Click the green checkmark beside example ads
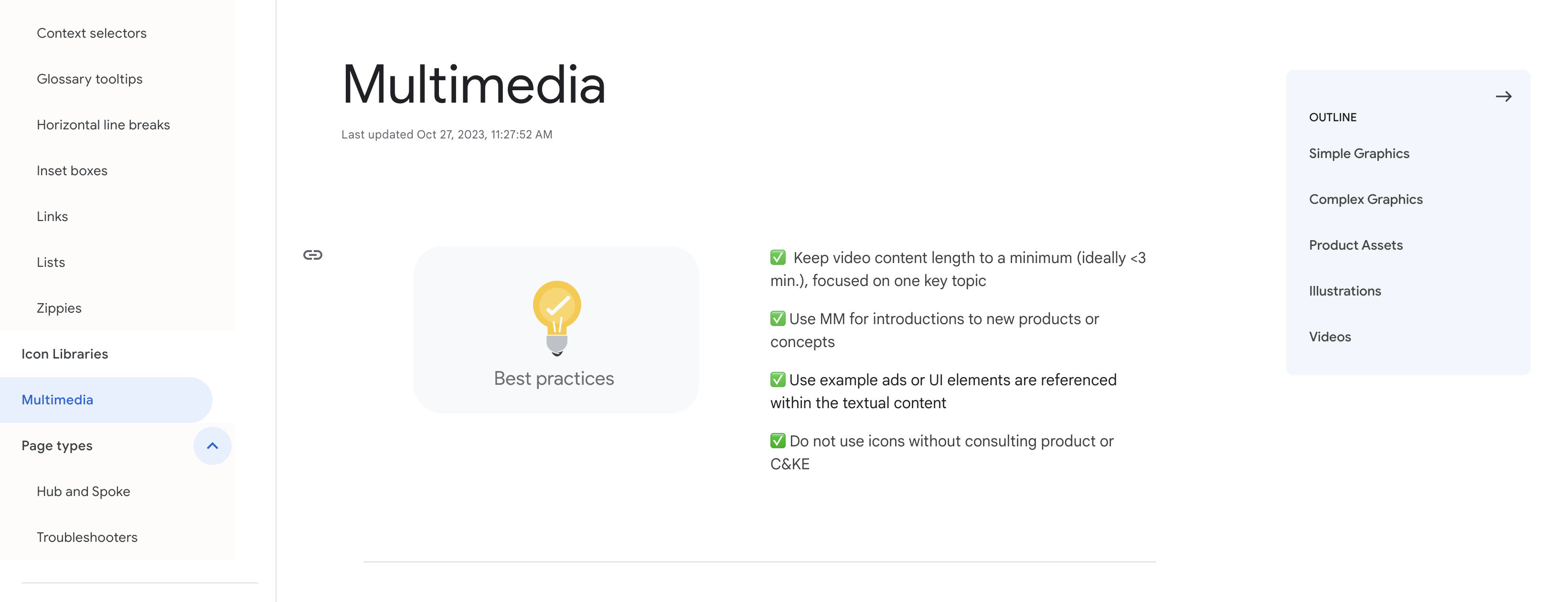The image size is (1568, 602). [x=778, y=379]
